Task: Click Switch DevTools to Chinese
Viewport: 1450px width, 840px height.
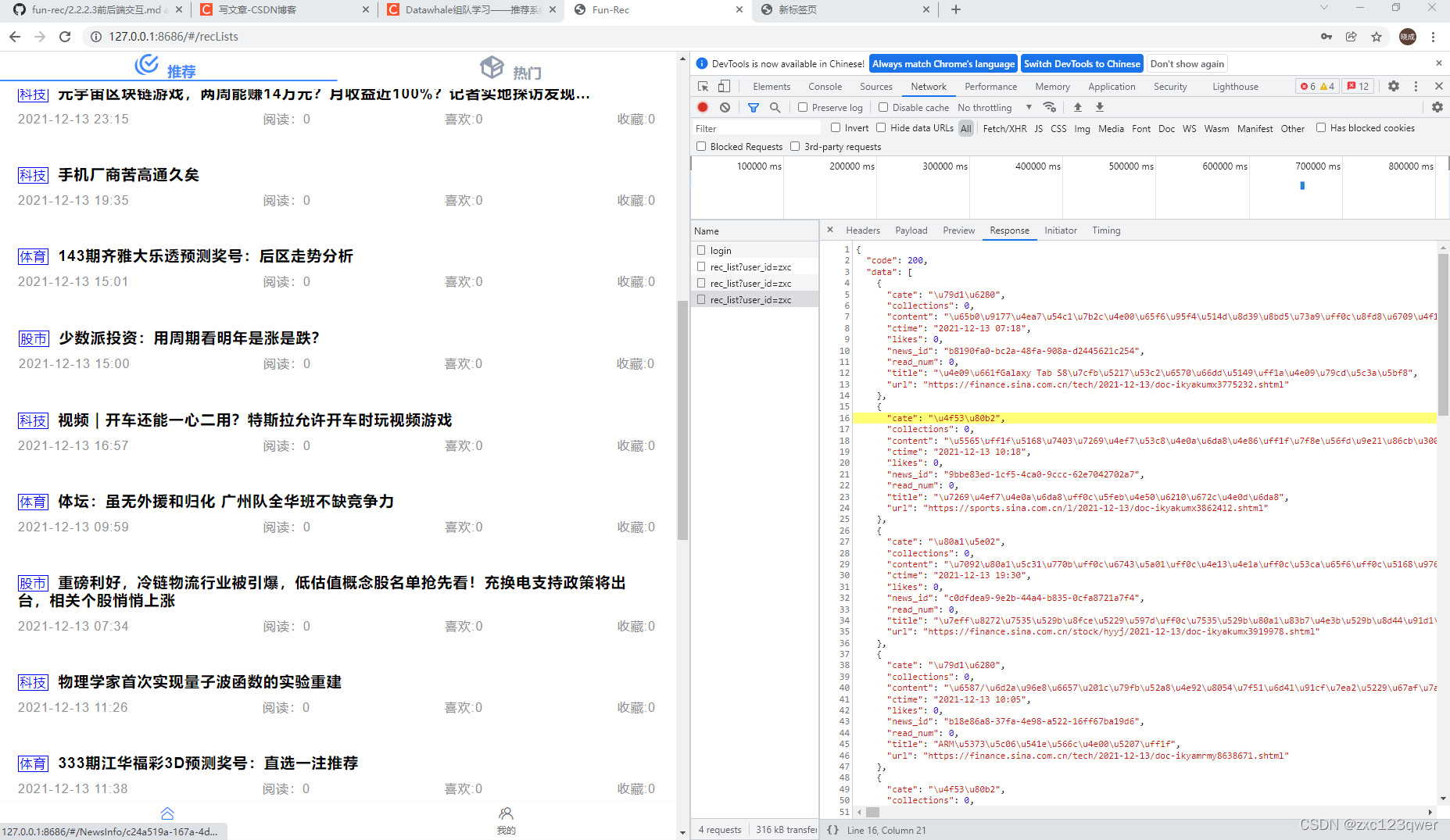Action: [x=1082, y=63]
